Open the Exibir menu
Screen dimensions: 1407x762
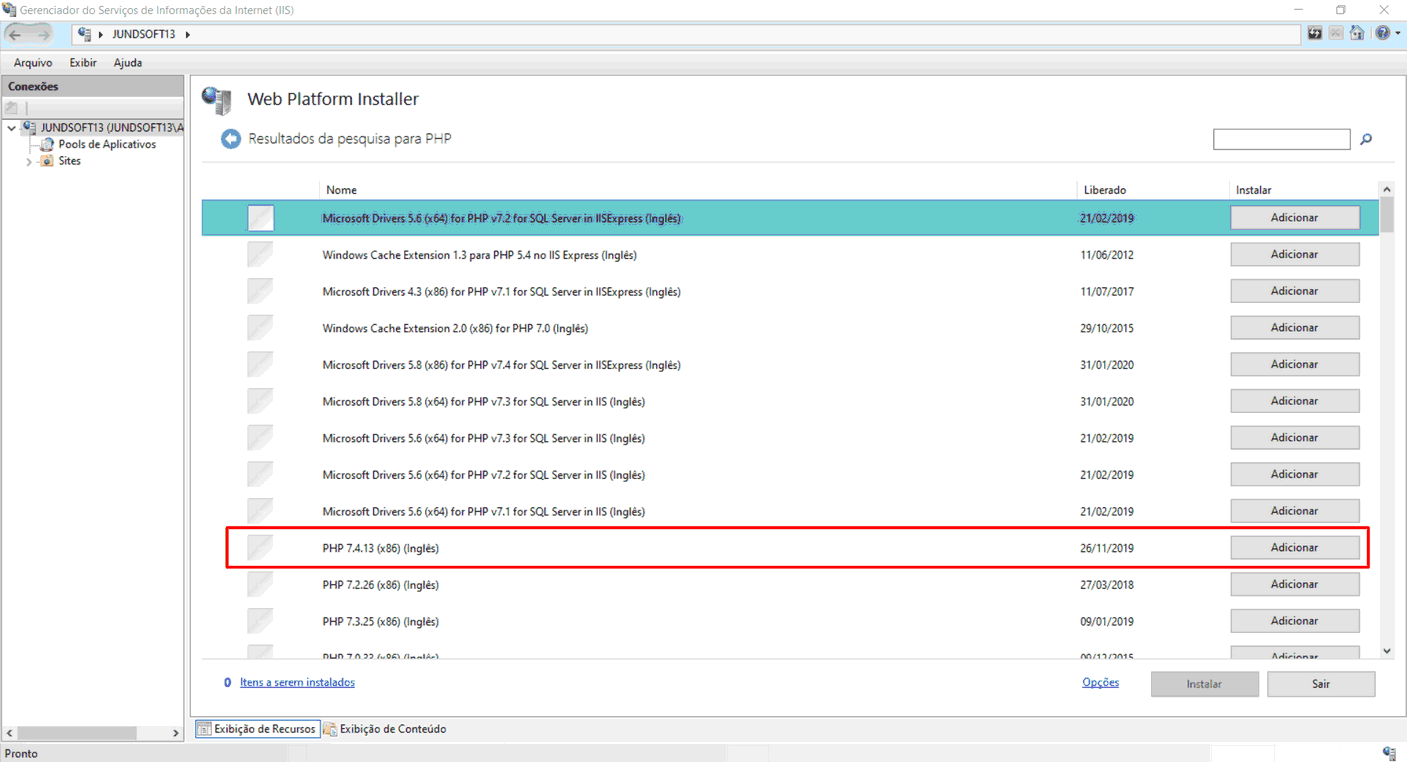click(x=83, y=63)
